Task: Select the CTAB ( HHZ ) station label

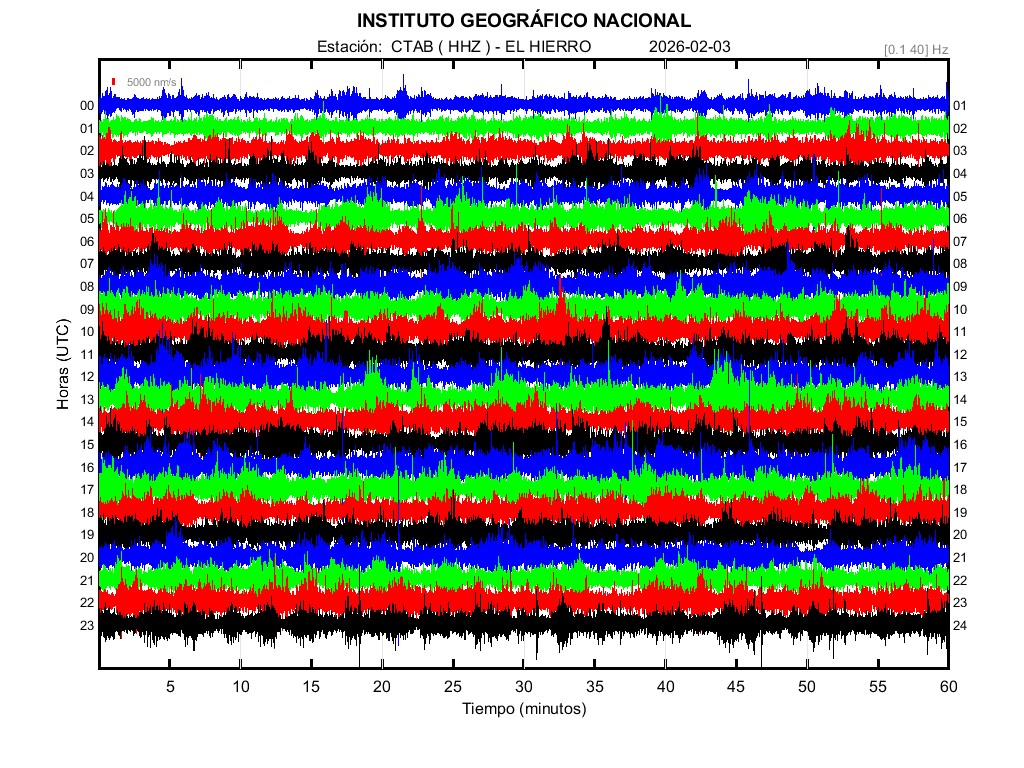Action: [x=438, y=47]
